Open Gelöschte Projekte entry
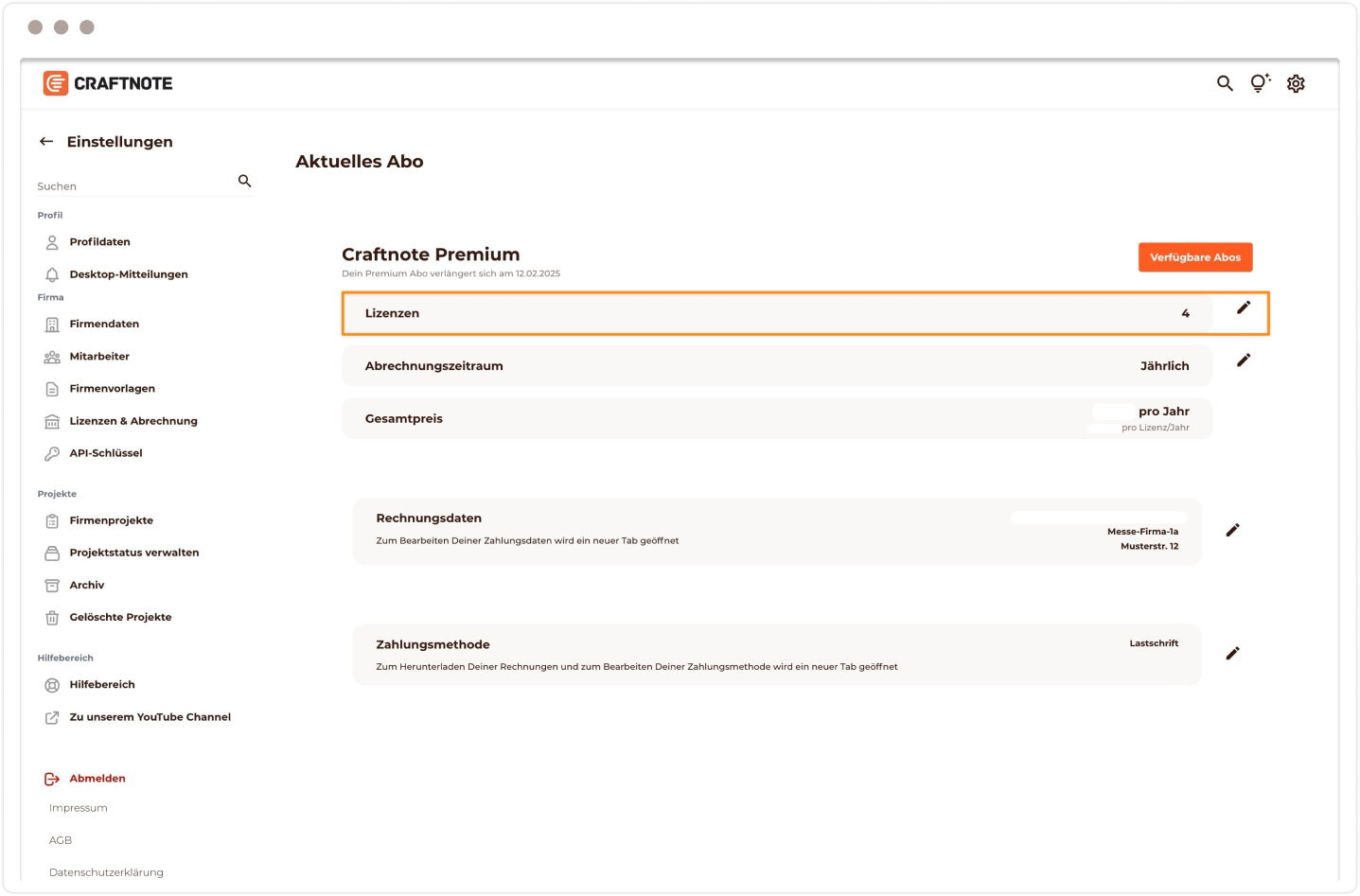This screenshot has width=1360, height=896. click(120, 617)
